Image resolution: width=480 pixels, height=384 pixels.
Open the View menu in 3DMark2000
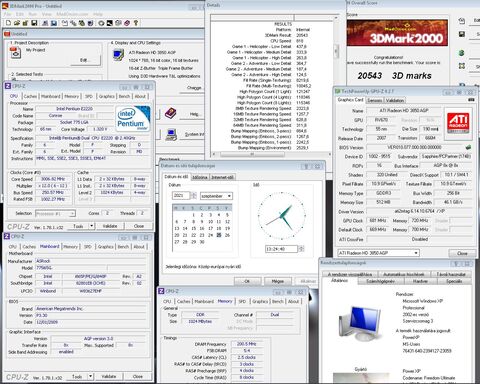(47, 14)
